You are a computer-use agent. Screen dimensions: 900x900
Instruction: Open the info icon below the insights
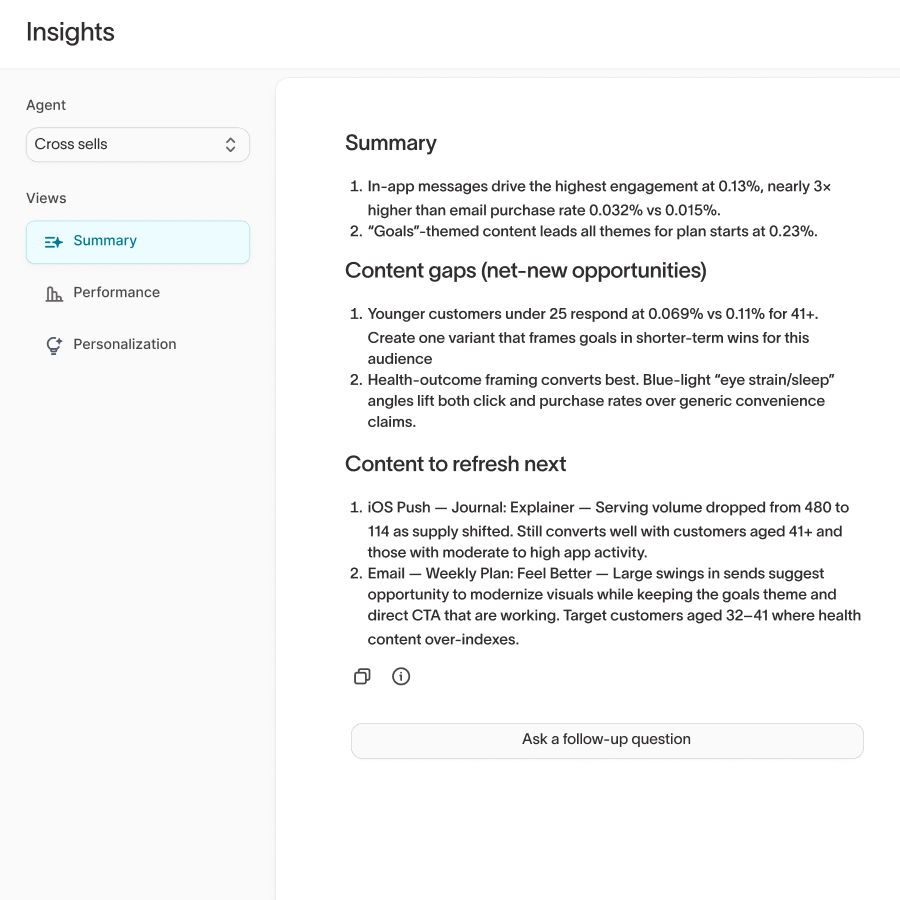[401, 676]
